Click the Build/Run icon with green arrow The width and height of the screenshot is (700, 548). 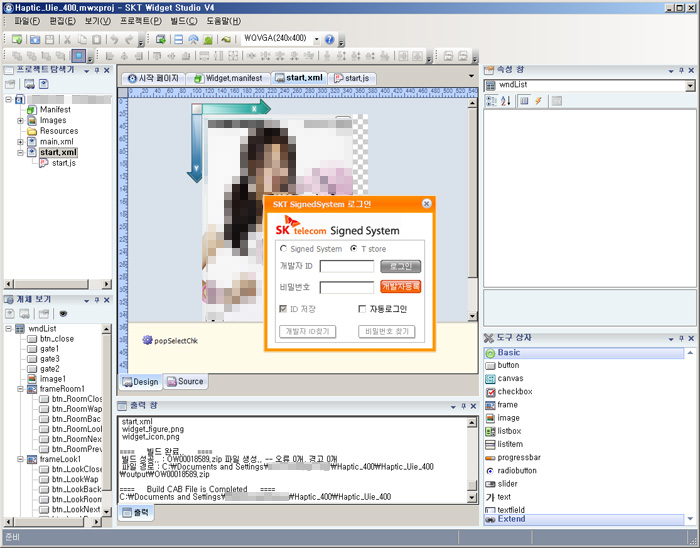[161, 39]
